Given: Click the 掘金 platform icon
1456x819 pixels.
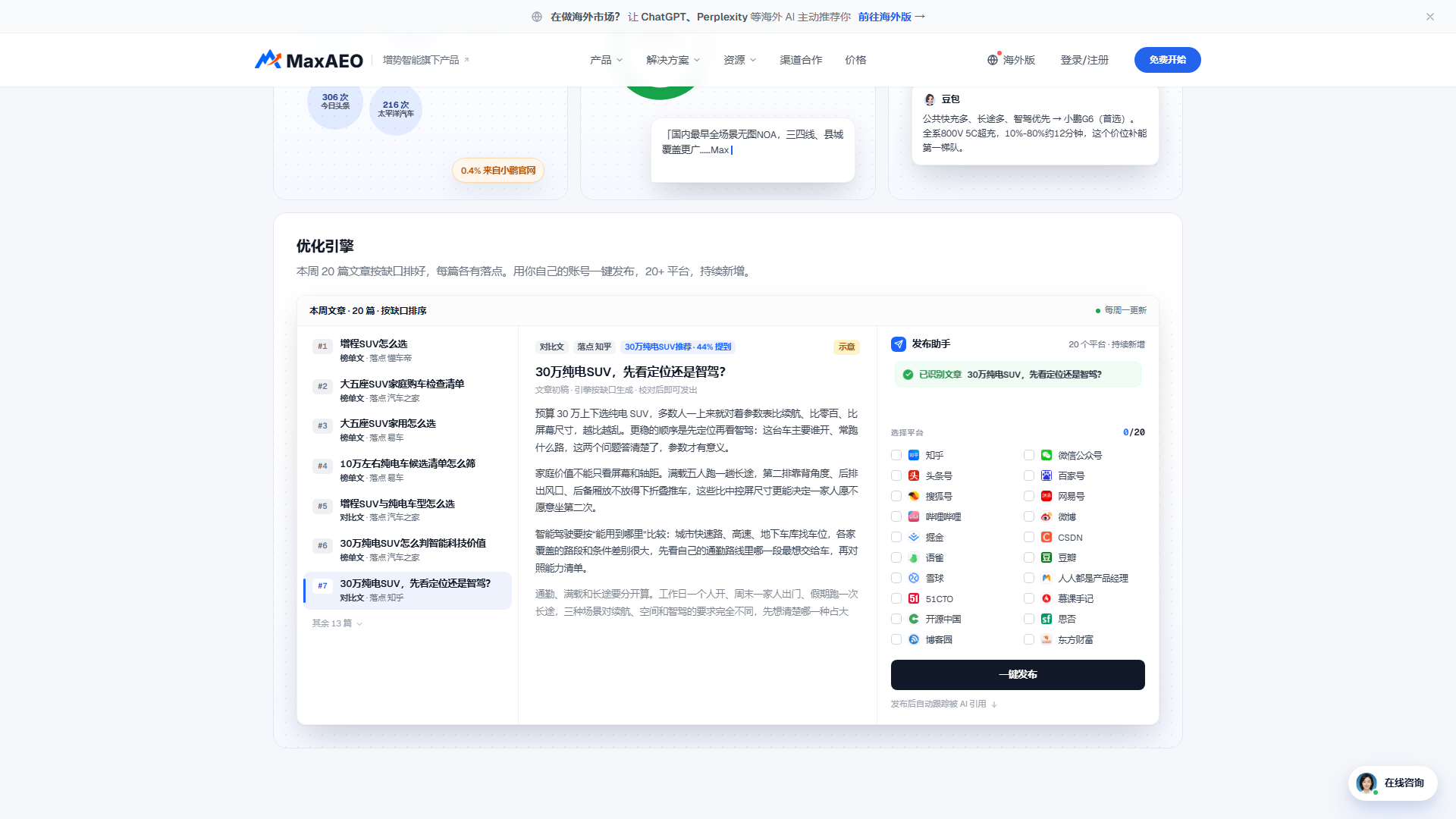Looking at the screenshot, I should point(914,537).
